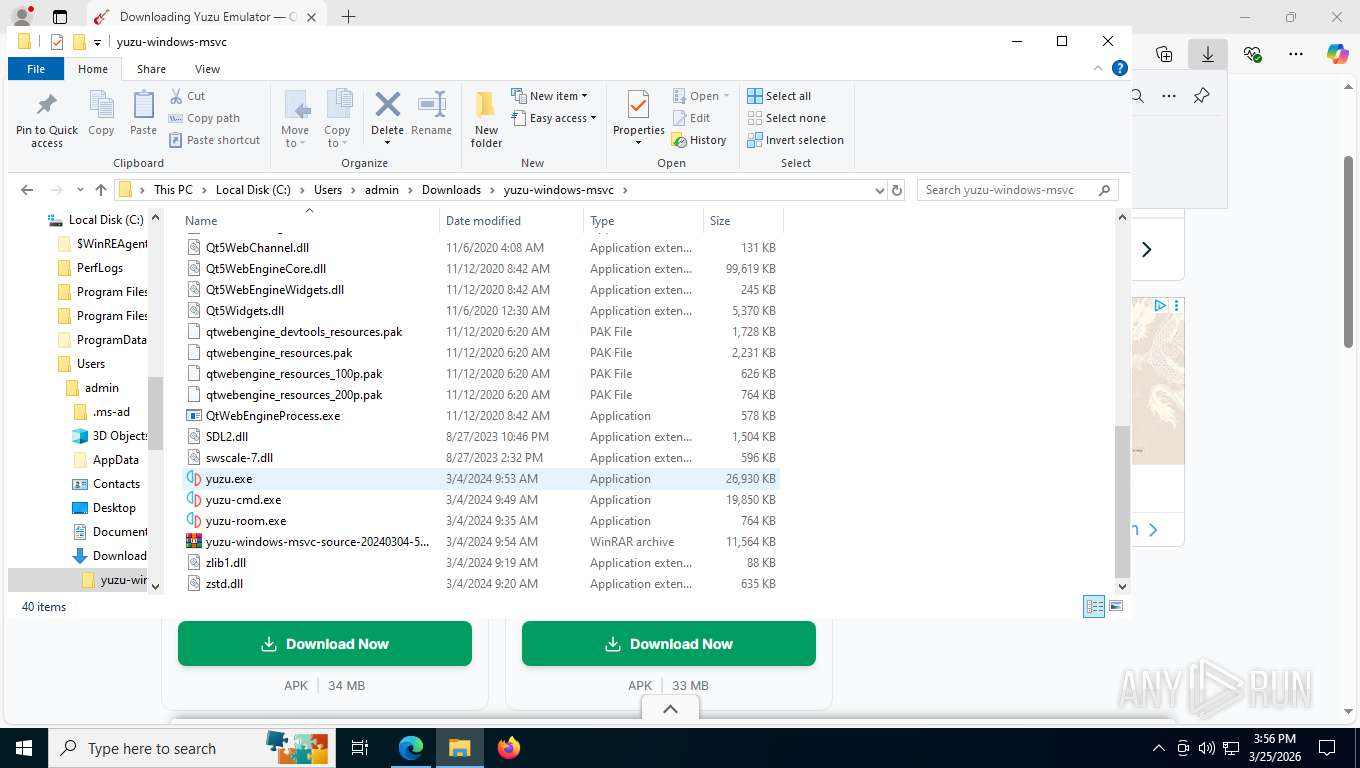Click Select none in ribbon
The width and height of the screenshot is (1360, 768).
[786, 118]
